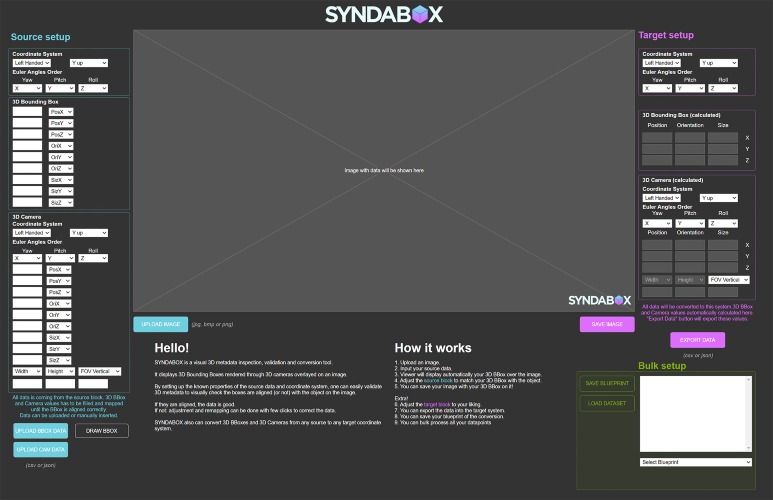Open Source setup top Pitch Y dropdown
Viewport: 773px width, 500px height.
(x=60, y=88)
